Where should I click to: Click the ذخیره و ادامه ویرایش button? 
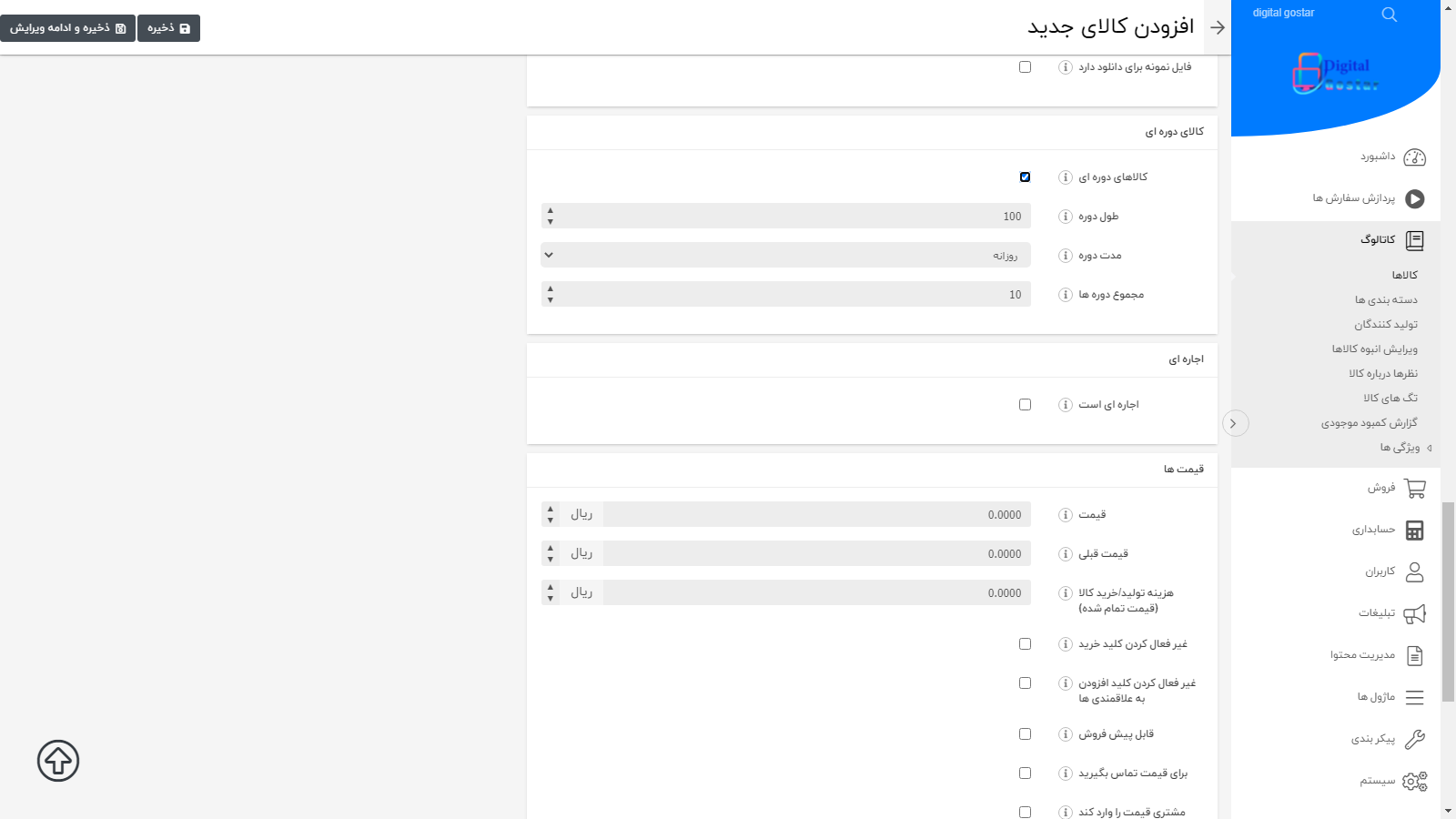(67, 27)
